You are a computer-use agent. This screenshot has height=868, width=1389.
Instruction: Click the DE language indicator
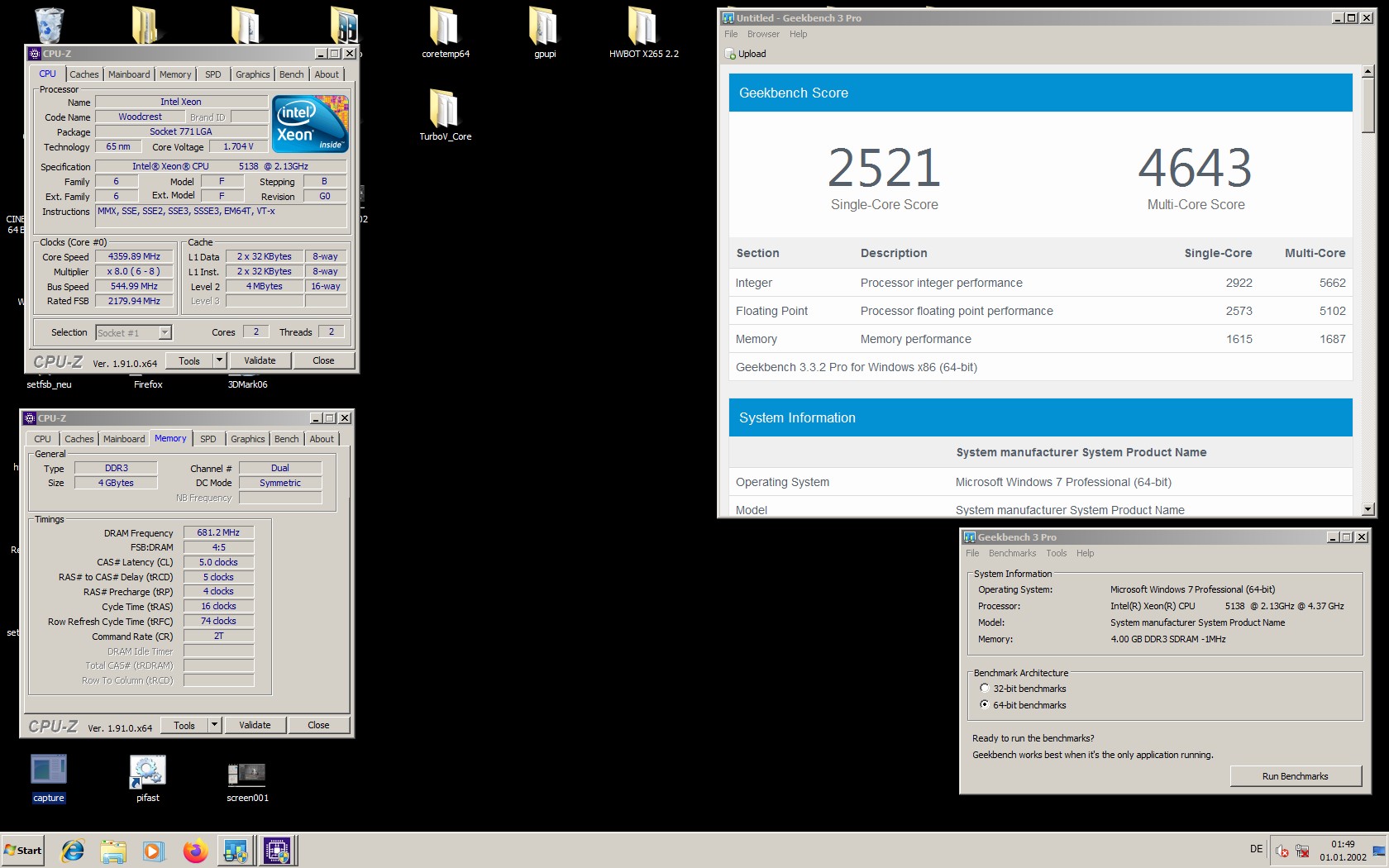click(x=1256, y=849)
